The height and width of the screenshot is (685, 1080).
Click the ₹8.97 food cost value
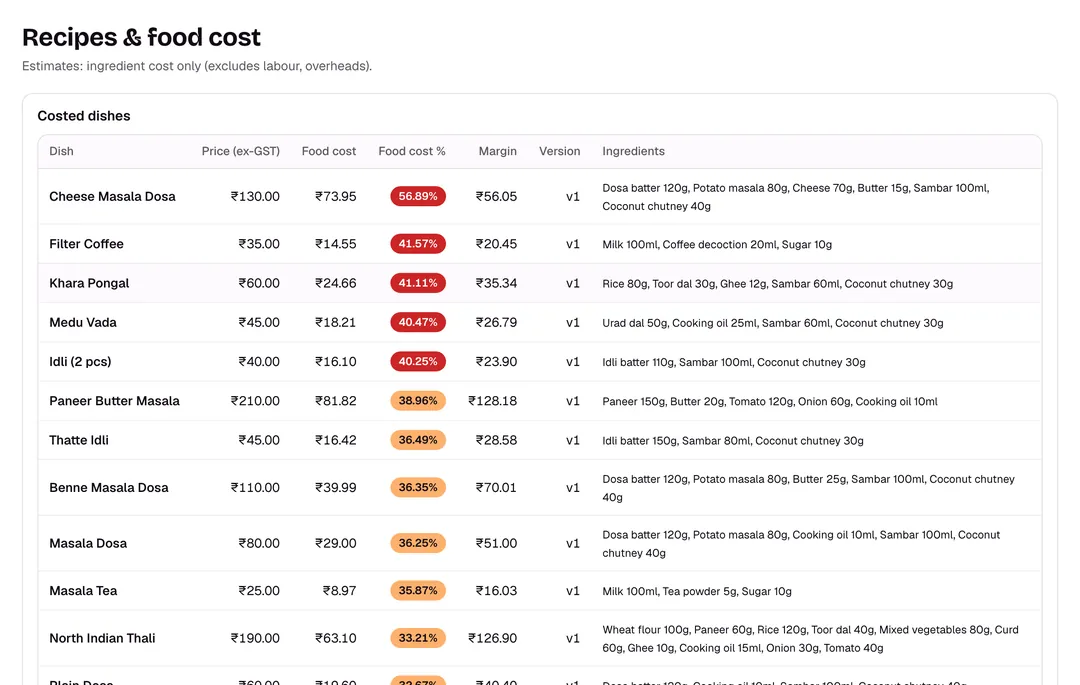coord(340,591)
